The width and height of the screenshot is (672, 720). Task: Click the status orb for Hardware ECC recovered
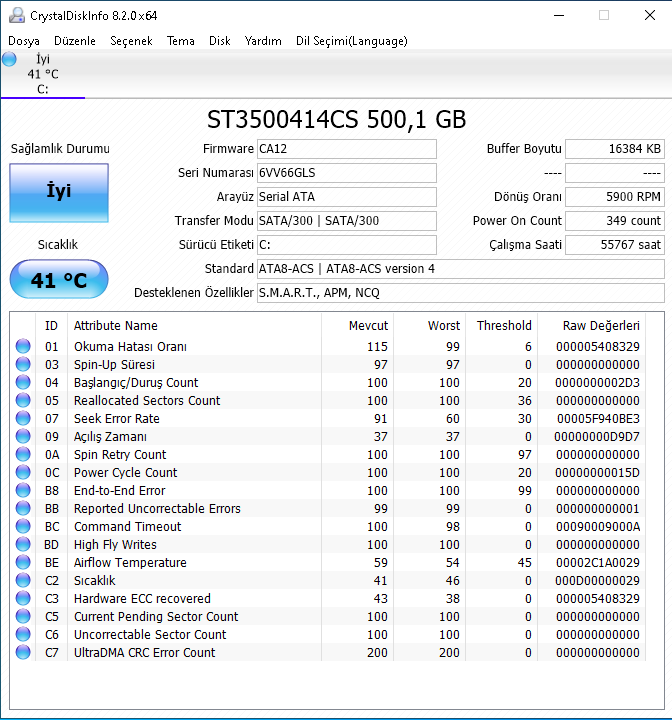click(23, 598)
